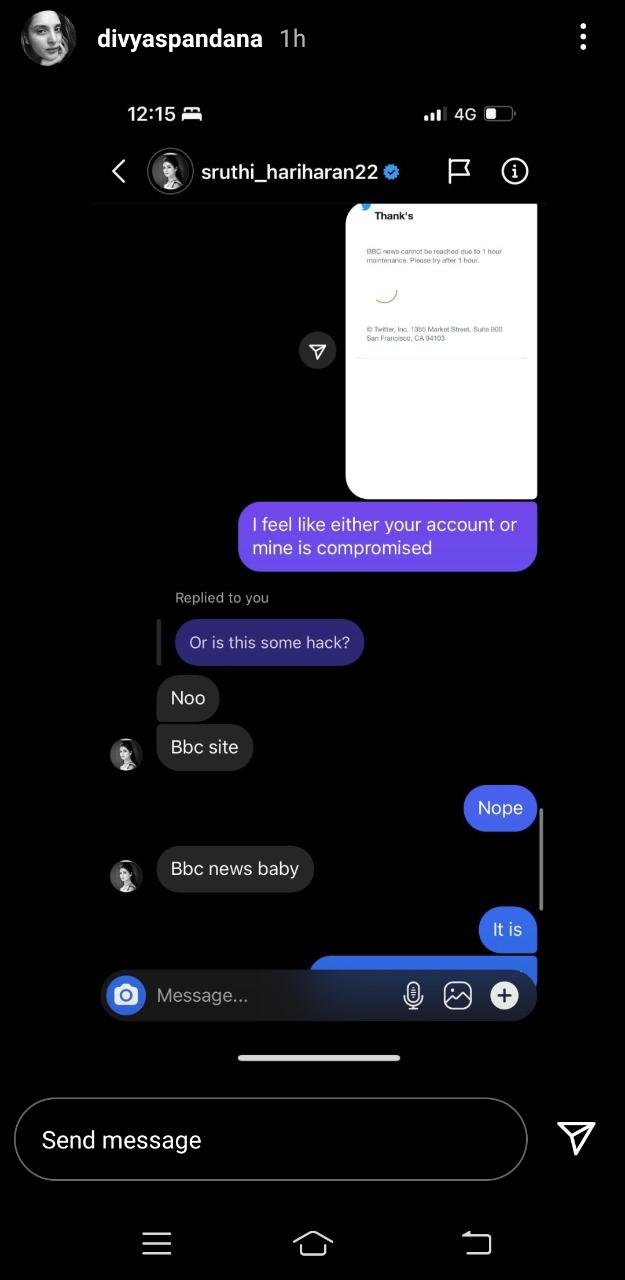Open the gallery image picker icon
The width and height of the screenshot is (625, 1280).
458,995
